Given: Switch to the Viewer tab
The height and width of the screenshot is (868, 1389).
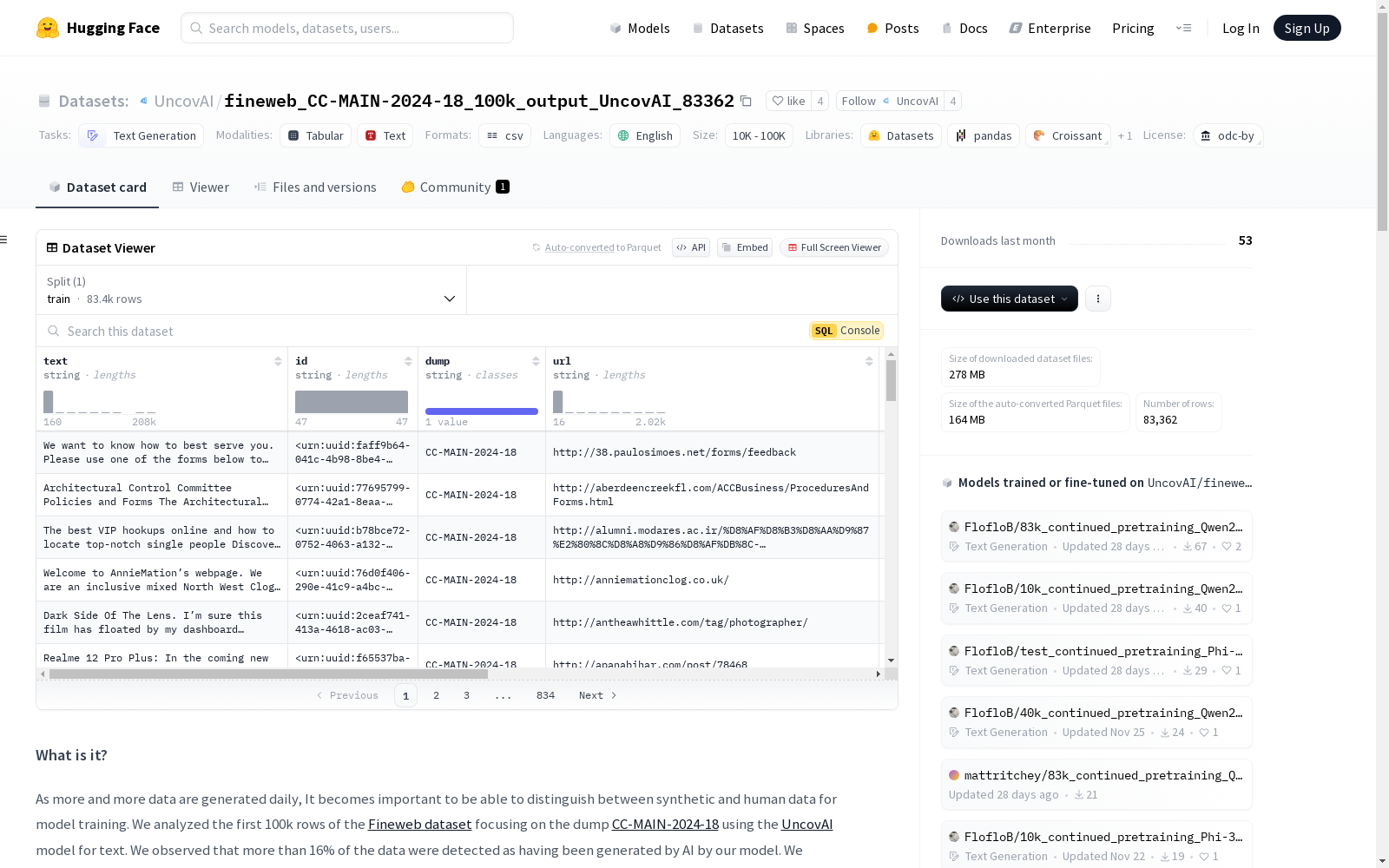Looking at the screenshot, I should (x=201, y=187).
